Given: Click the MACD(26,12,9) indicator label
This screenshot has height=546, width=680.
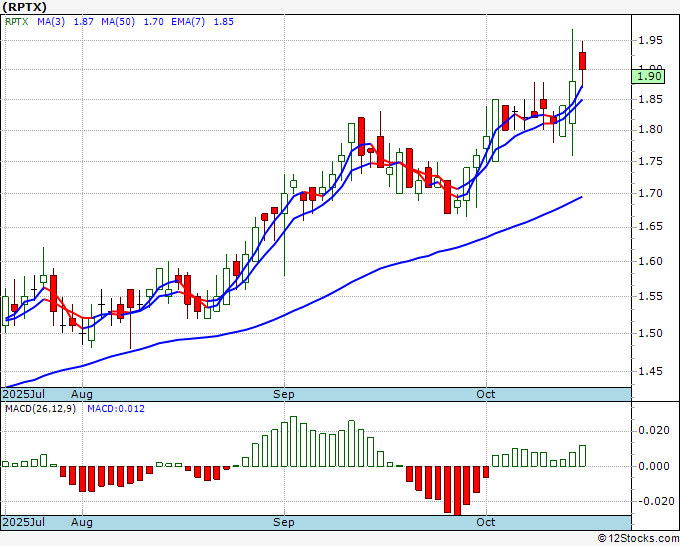Looking at the screenshot, I should [x=40, y=409].
